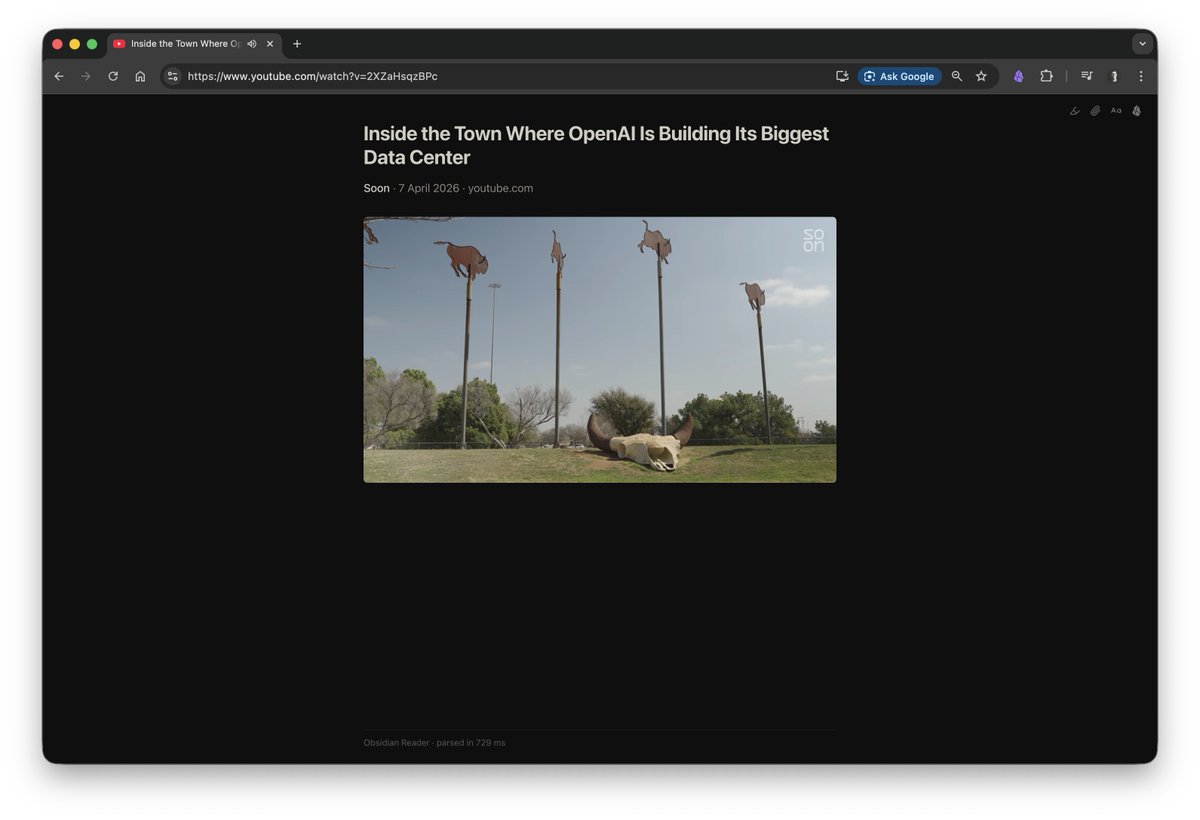Image resolution: width=1200 pixels, height=820 pixels.
Task: Go back to the previous page
Action: coord(59,76)
